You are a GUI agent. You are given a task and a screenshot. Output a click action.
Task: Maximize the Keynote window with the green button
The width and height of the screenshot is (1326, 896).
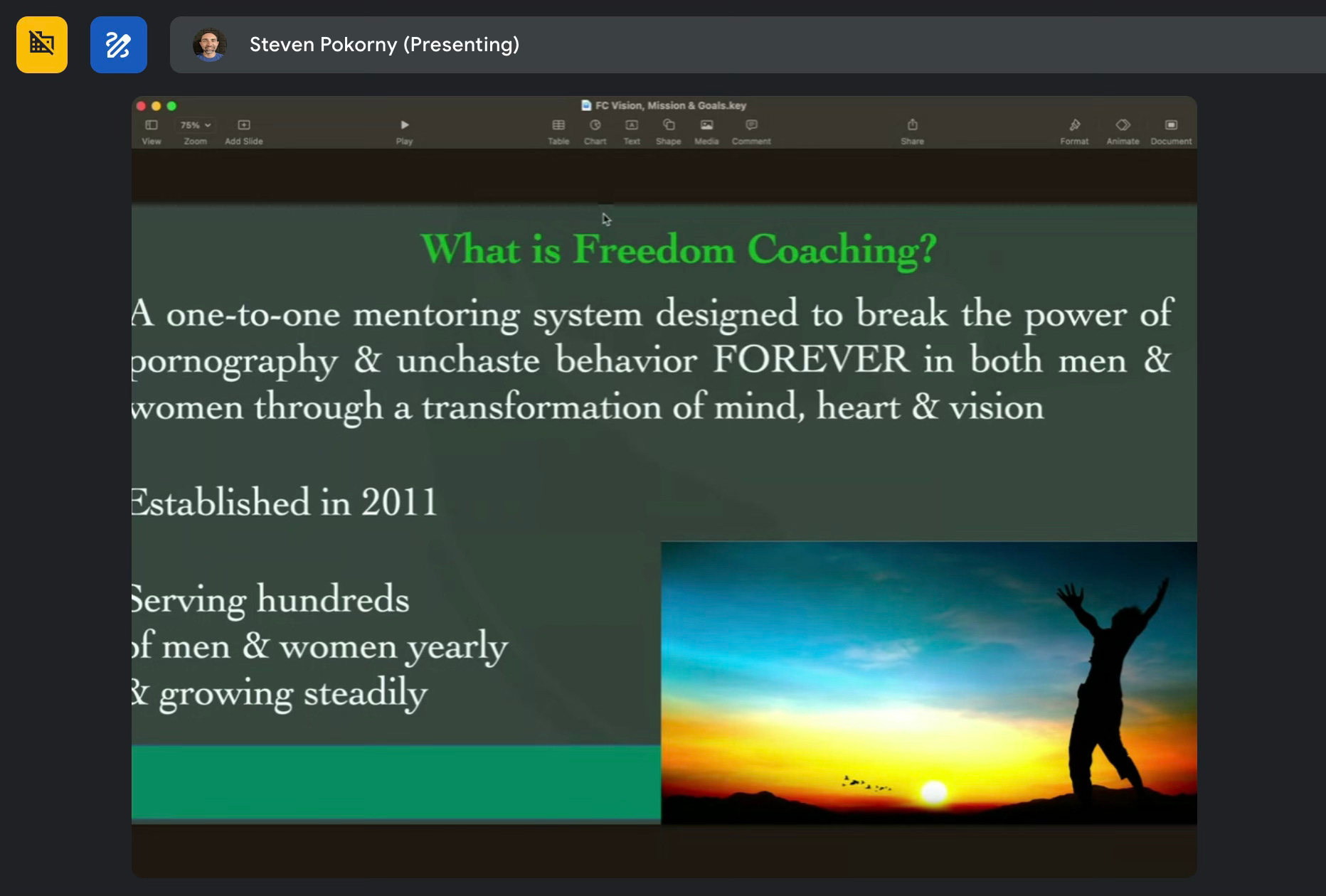[x=171, y=106]
